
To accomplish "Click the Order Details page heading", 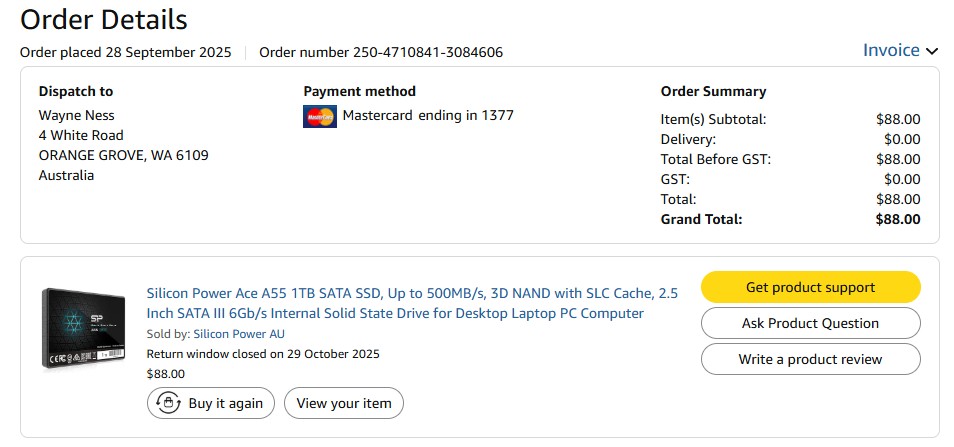I will (104, 19).
